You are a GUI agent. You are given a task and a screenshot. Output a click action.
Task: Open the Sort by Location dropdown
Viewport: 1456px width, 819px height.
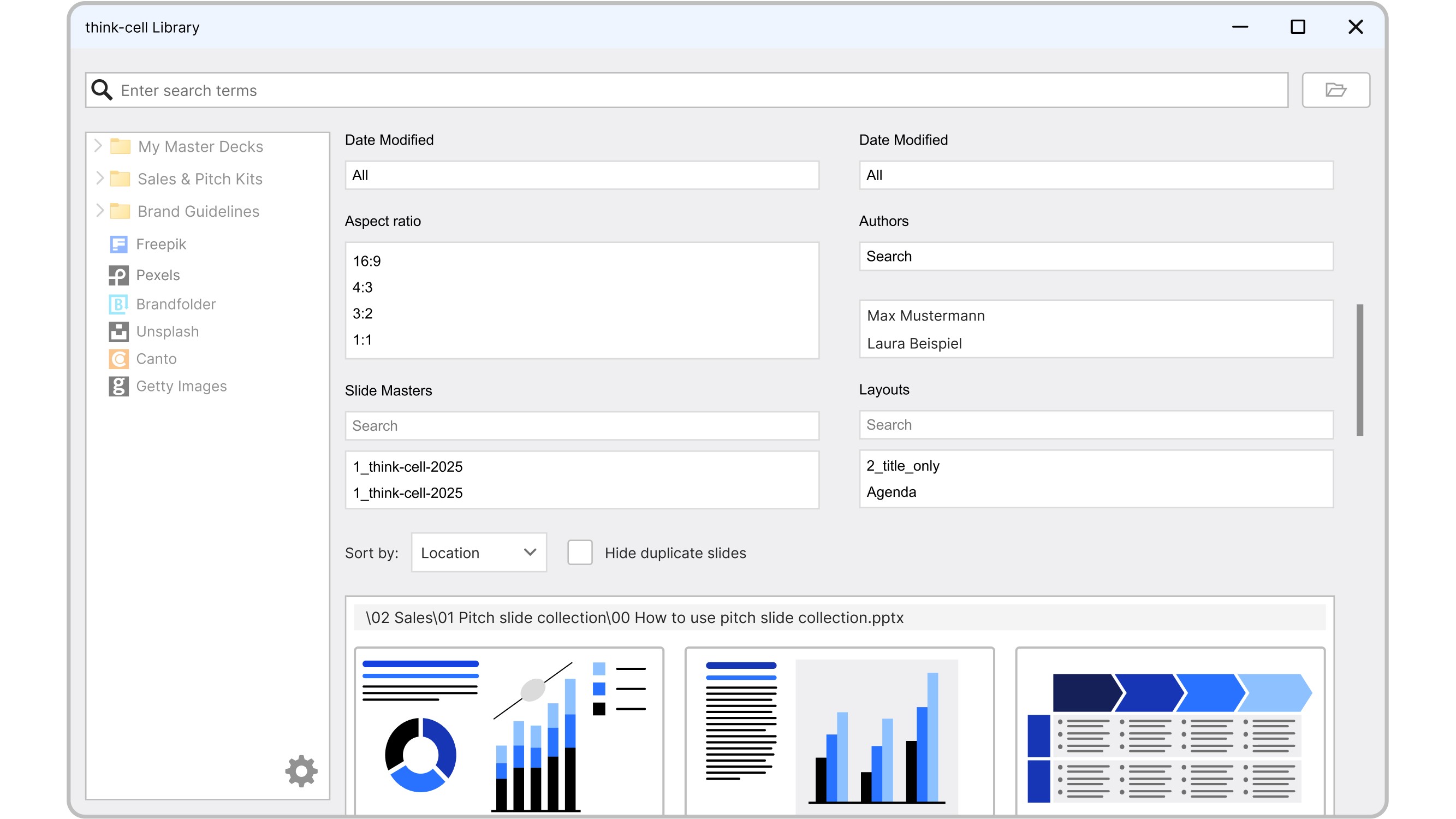click(x=478, y=552)
